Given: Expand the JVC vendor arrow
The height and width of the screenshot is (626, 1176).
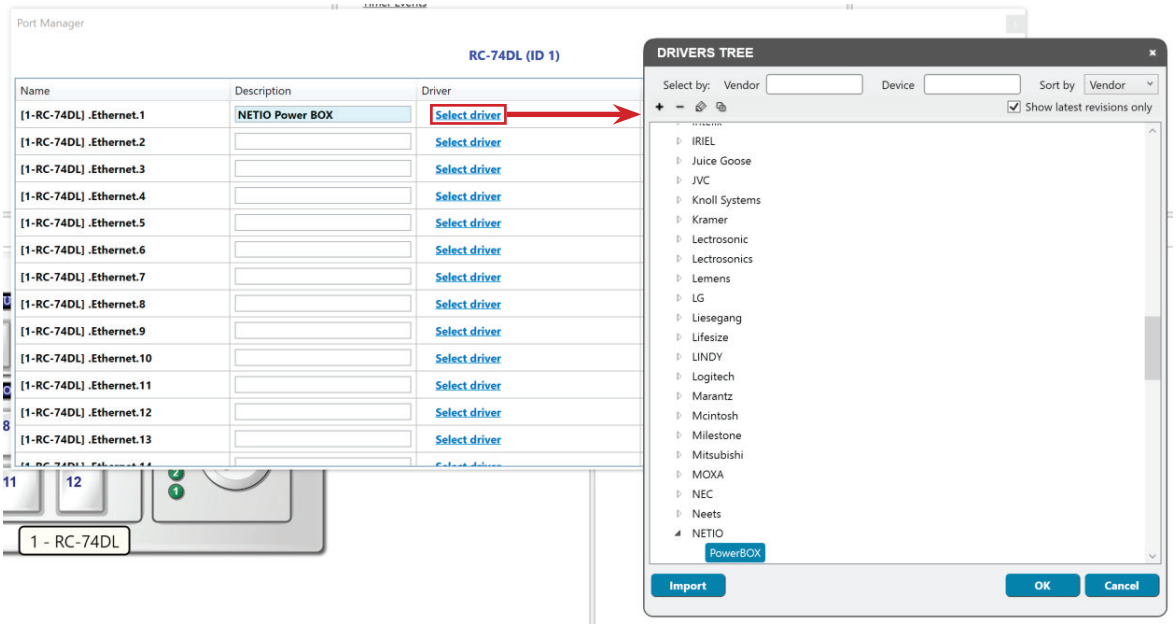Looking at the screenshot, I should pyautogui.click(x=678, y=180).
